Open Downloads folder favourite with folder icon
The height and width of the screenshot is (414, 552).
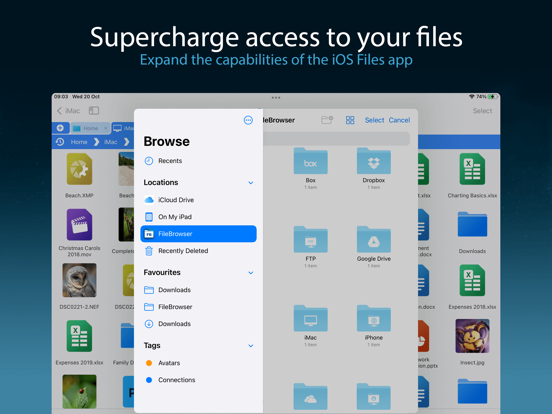(x=198, y=290)
